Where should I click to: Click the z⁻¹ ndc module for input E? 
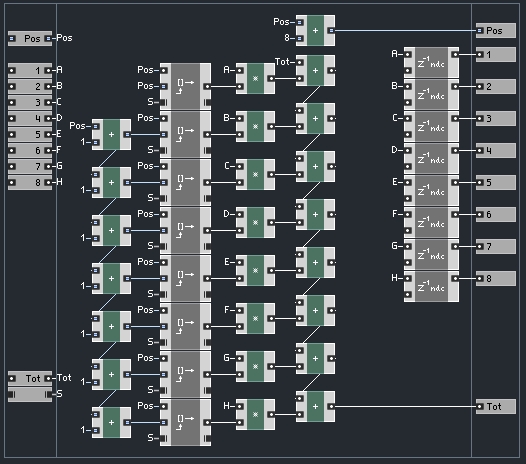pyautogui.click(x=431, y=191)
